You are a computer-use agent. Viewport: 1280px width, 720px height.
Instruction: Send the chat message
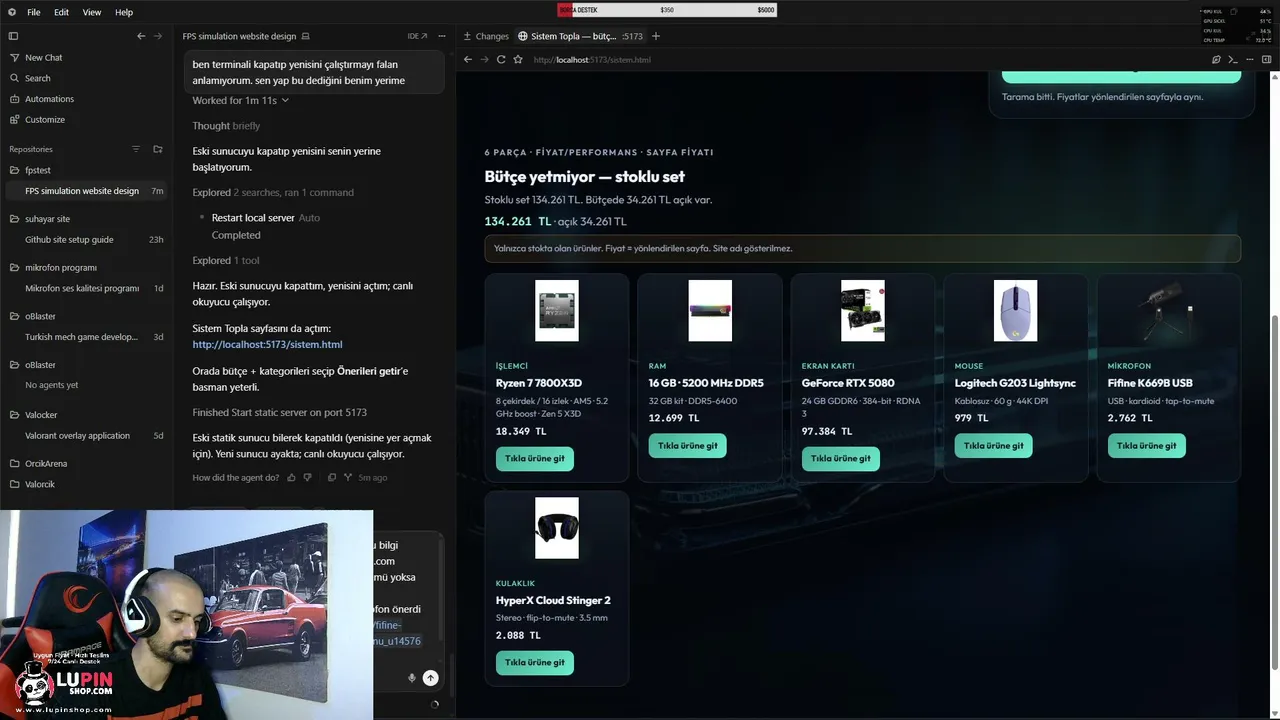pyautogui.click(x=430, y=678)
